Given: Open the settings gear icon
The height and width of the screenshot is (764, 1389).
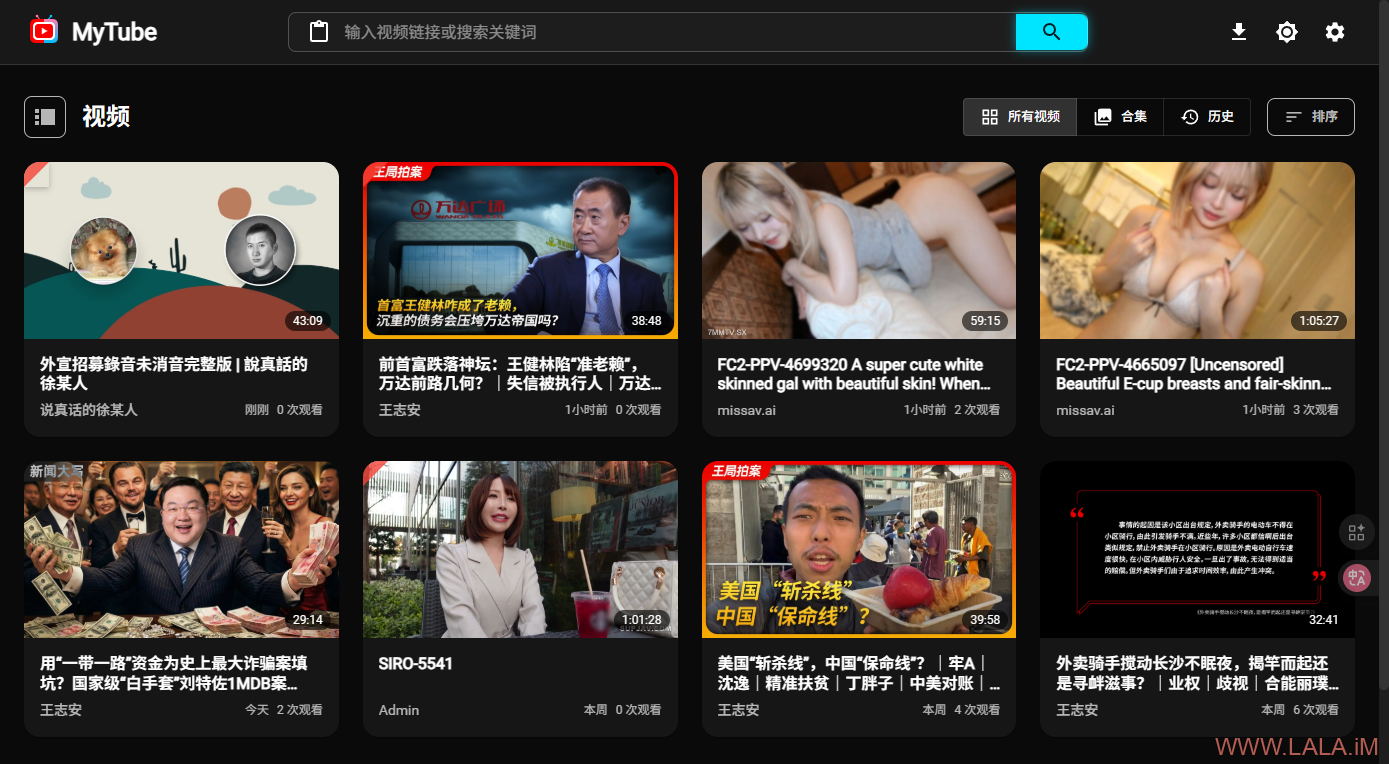Looking at the screenshot, I should tap(1334, 32).
